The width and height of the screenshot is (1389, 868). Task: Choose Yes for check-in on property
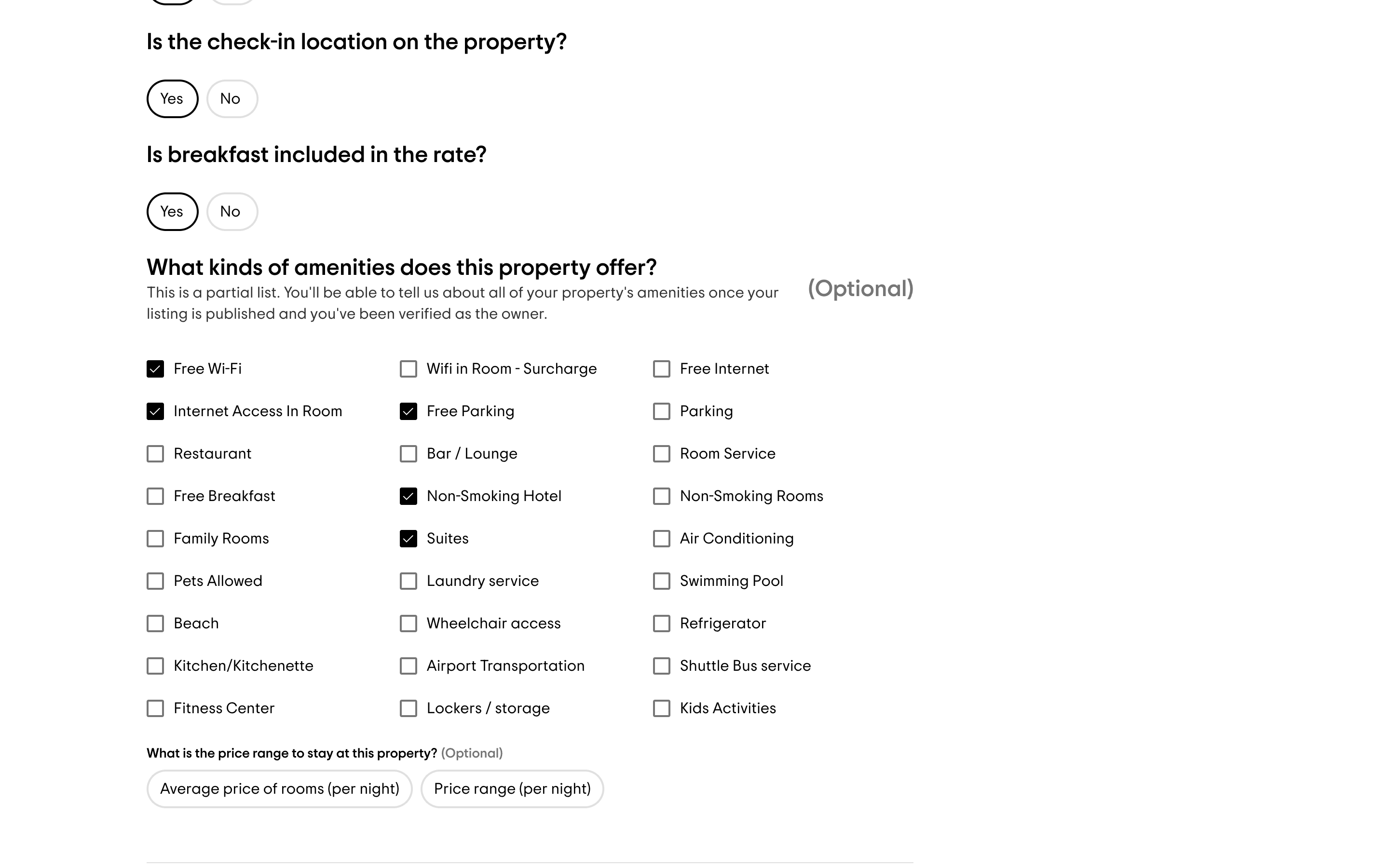(x=172, y=99)
